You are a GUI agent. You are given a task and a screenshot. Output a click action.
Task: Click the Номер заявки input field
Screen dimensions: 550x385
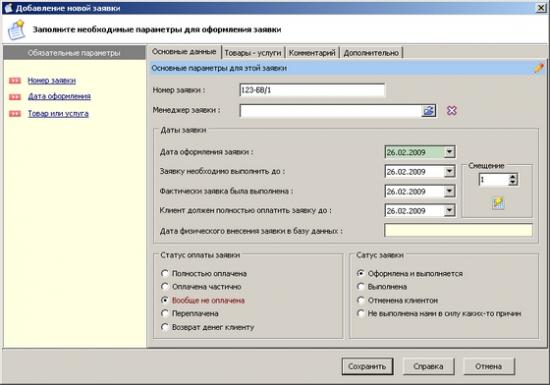(312, 90)
